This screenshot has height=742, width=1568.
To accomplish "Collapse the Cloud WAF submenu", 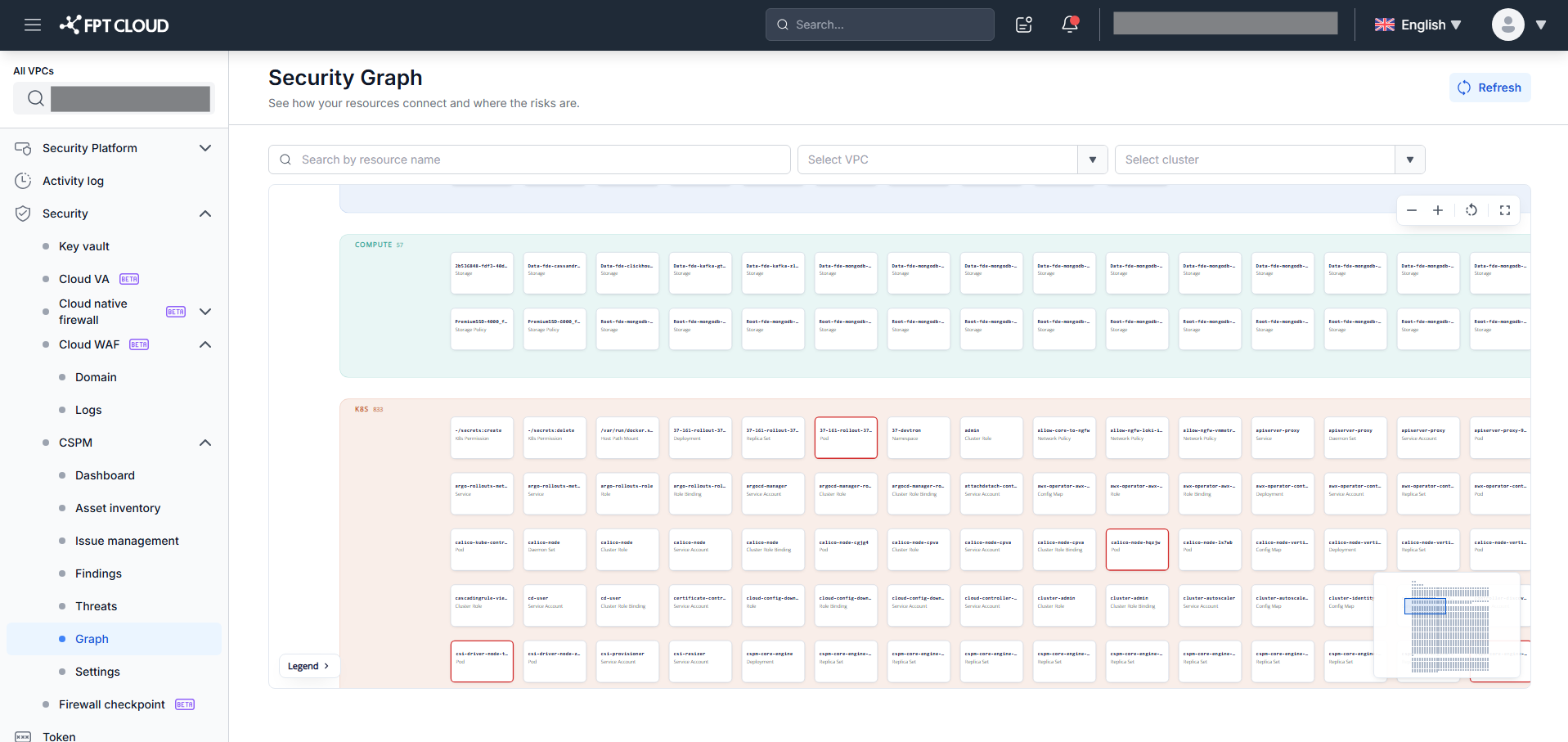I will [x=205, y=344].
